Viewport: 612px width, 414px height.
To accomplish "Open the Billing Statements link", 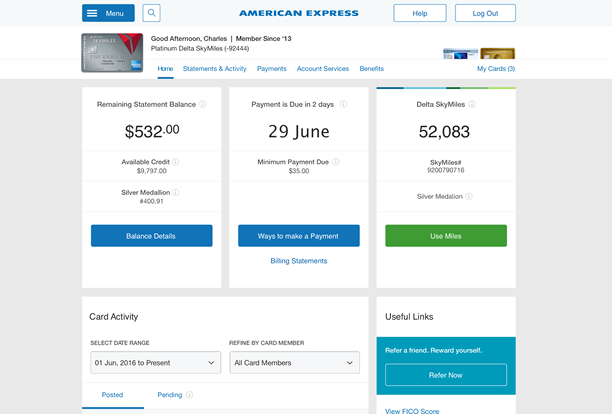I will tap(299, 261).
